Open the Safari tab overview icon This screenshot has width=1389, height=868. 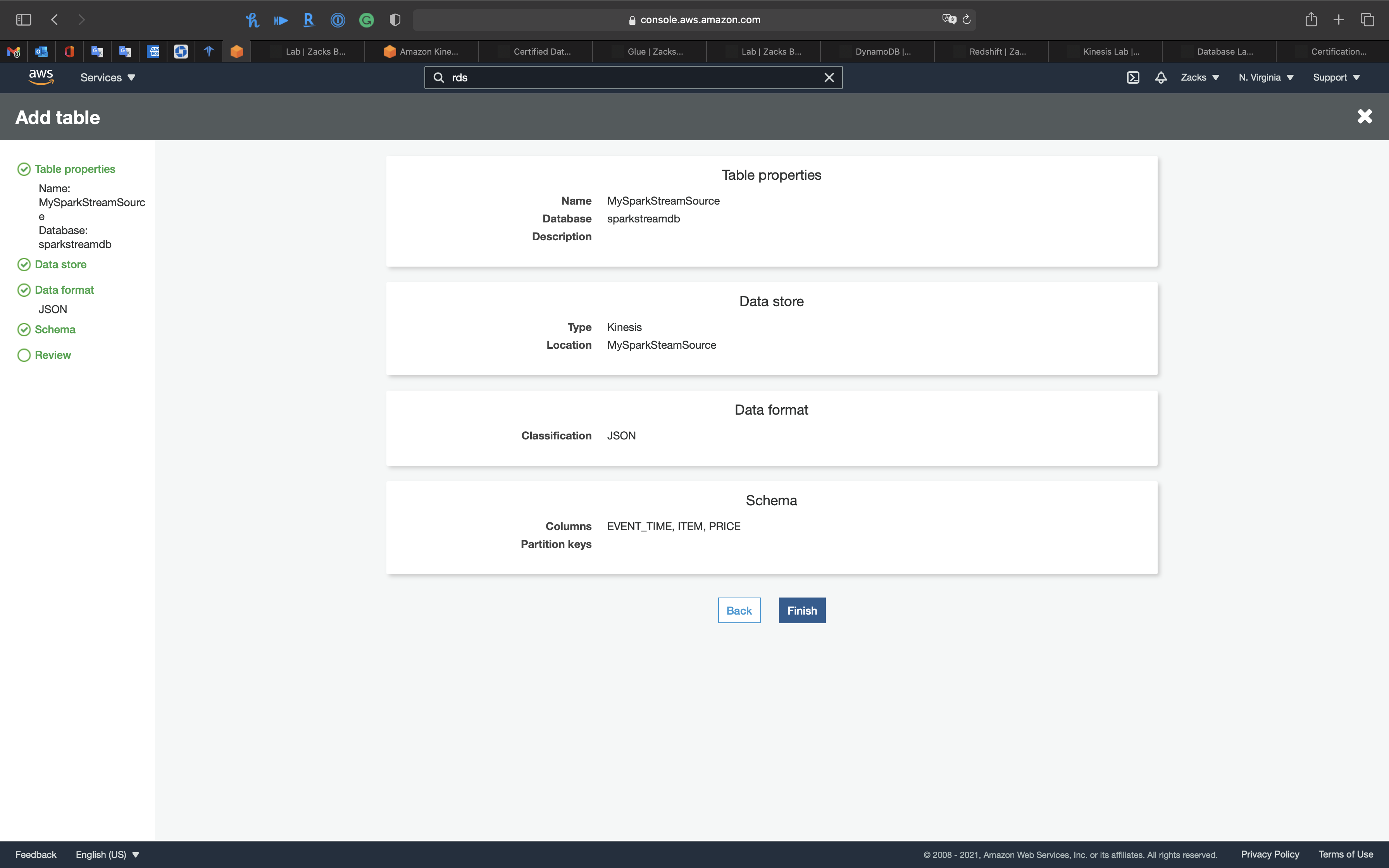(x=1367, y=19)
